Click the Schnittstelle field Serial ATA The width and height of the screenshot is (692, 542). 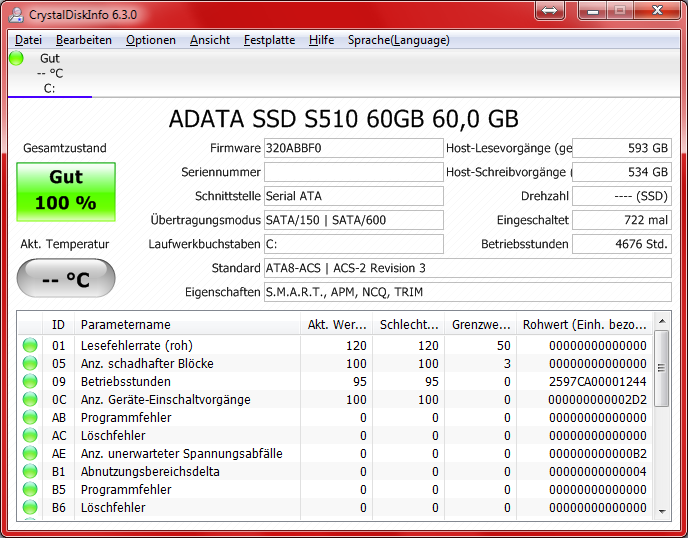[354, 196]
